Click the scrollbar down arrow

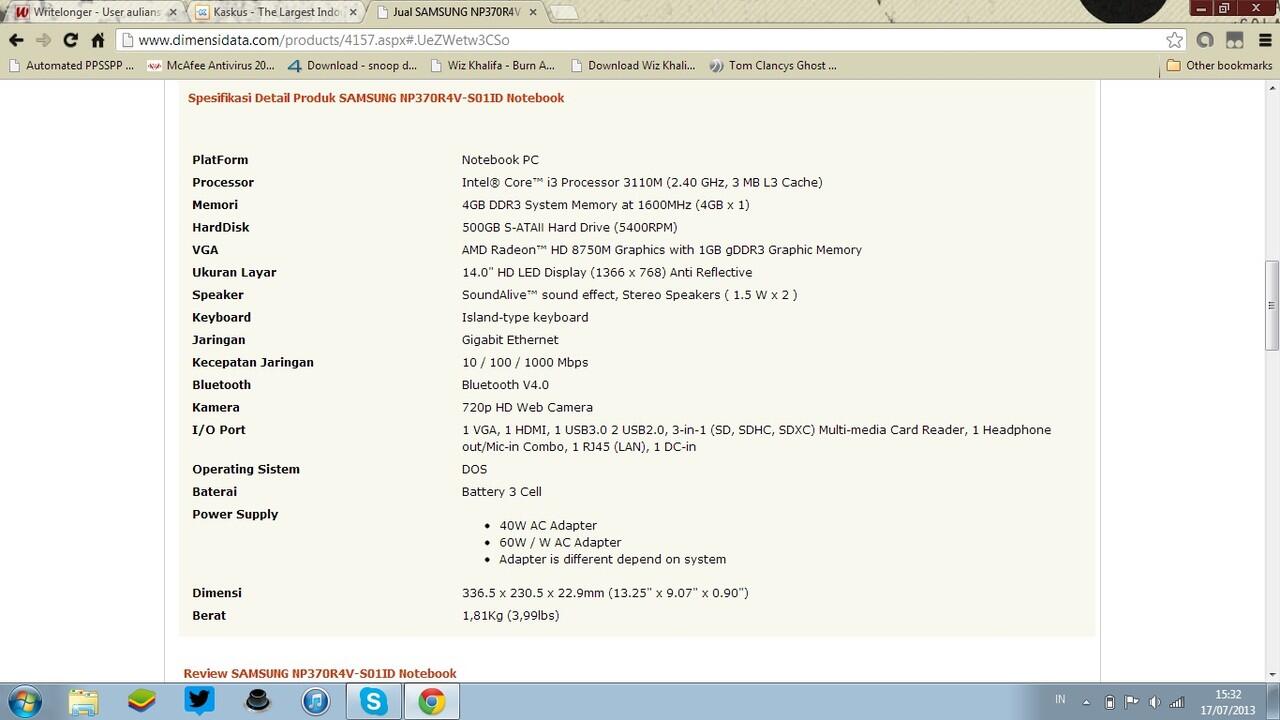pos(1272,676)
